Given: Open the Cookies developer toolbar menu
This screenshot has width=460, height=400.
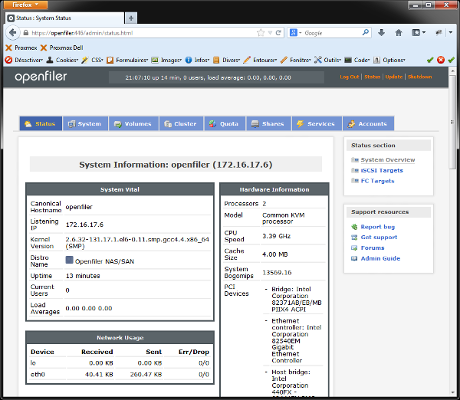Looking at the screenshot, I should pyautogui.click(x=62, y=60).
